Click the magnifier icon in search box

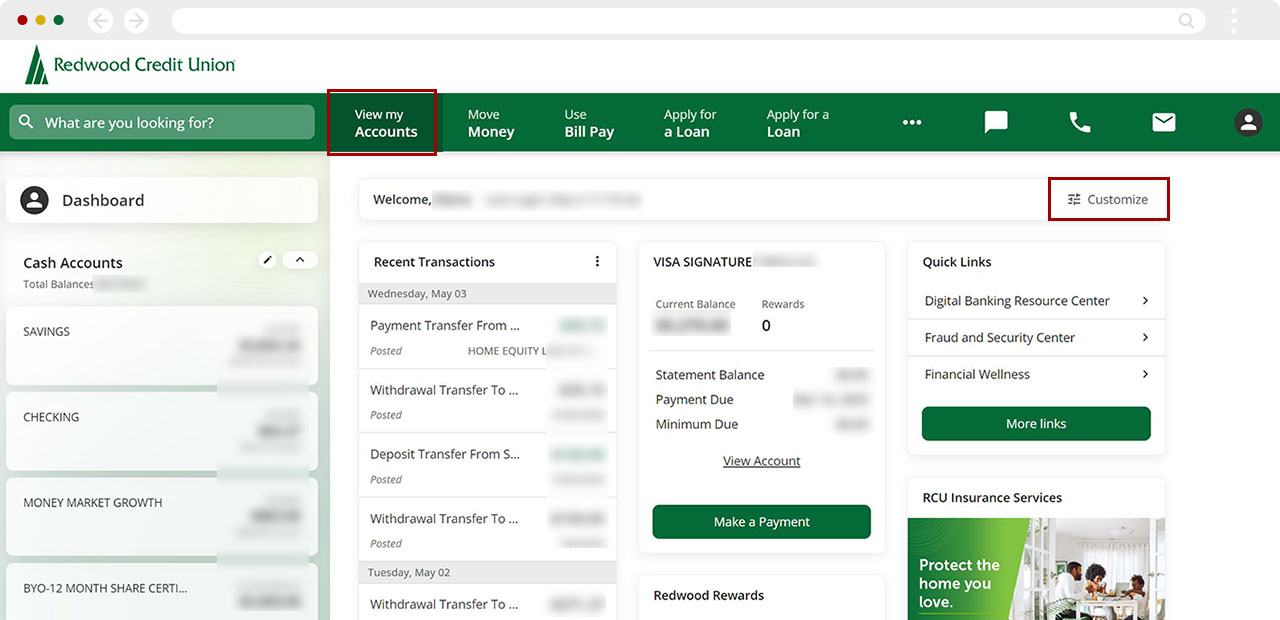[27, 122]
